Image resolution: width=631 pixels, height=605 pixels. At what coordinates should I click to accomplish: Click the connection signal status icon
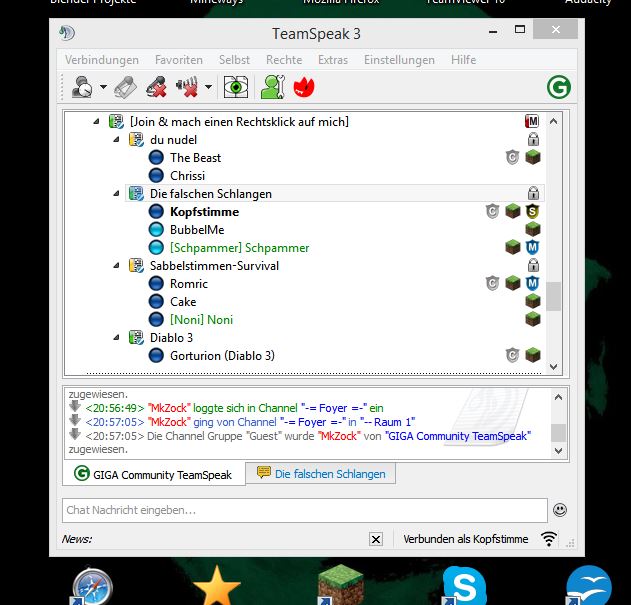tap(549, 539)
